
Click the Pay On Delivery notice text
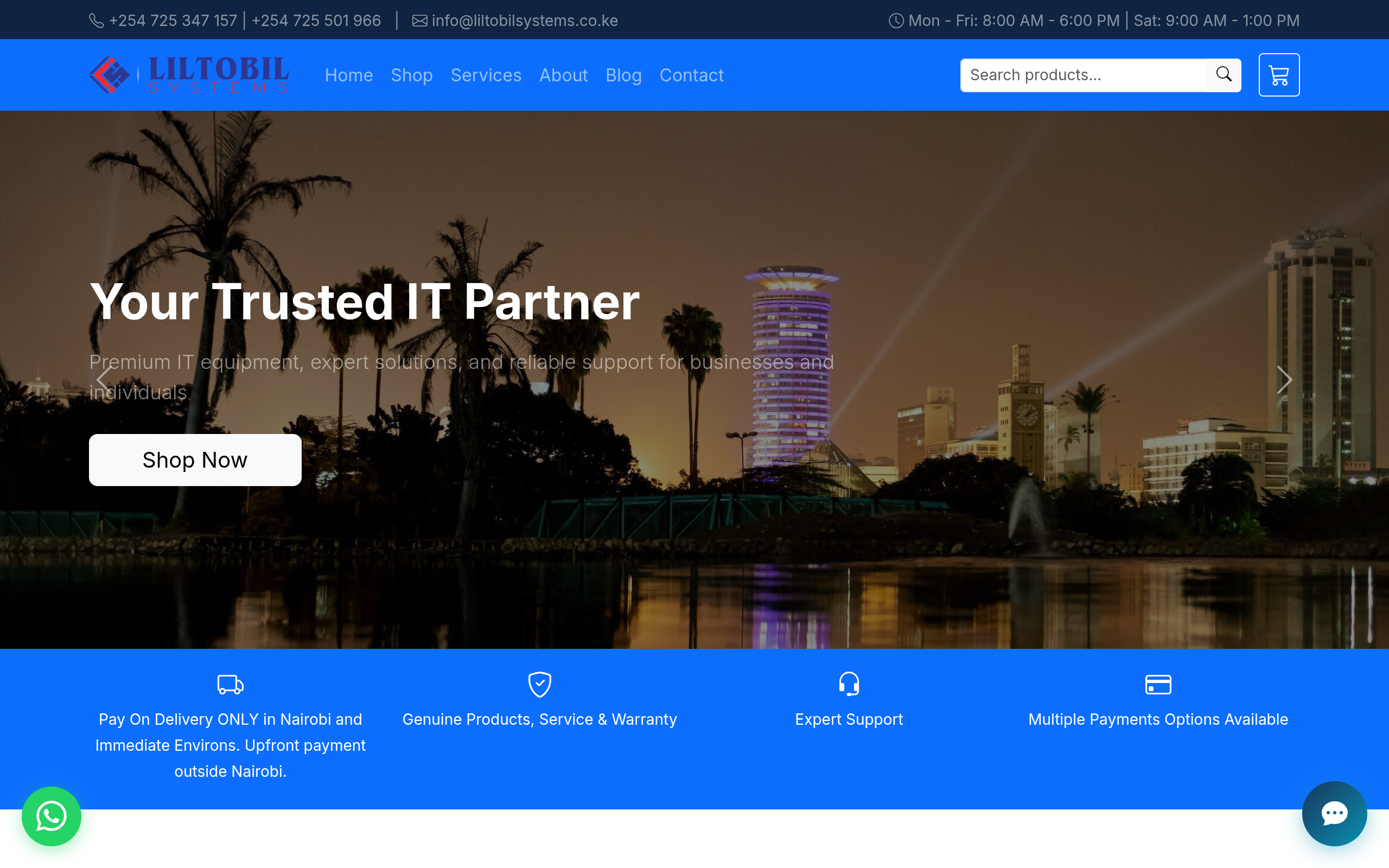pos(230,745)
